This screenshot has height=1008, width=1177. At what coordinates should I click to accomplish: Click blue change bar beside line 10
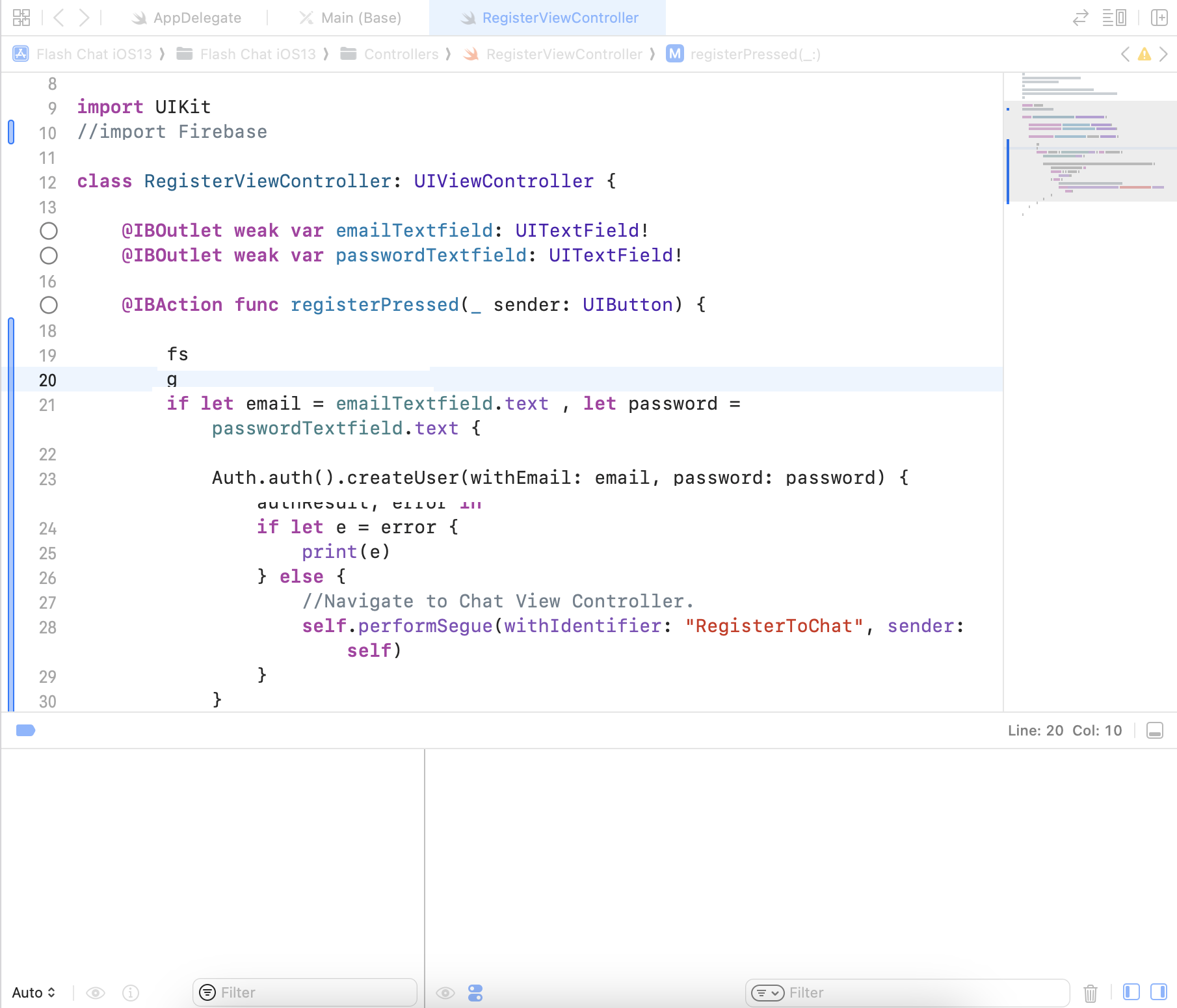point(11,132)
